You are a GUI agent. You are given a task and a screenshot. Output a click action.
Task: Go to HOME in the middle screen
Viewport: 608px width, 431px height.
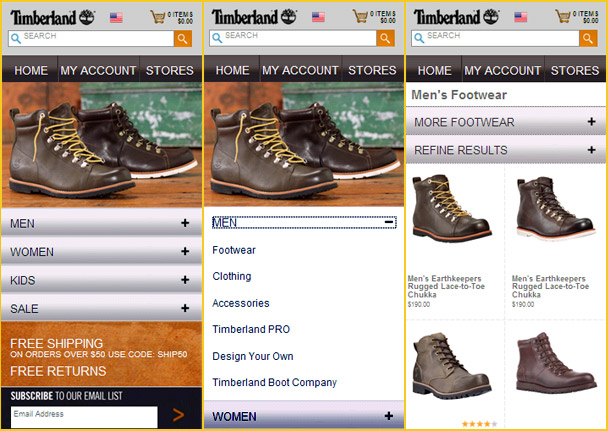pos(232,70)
